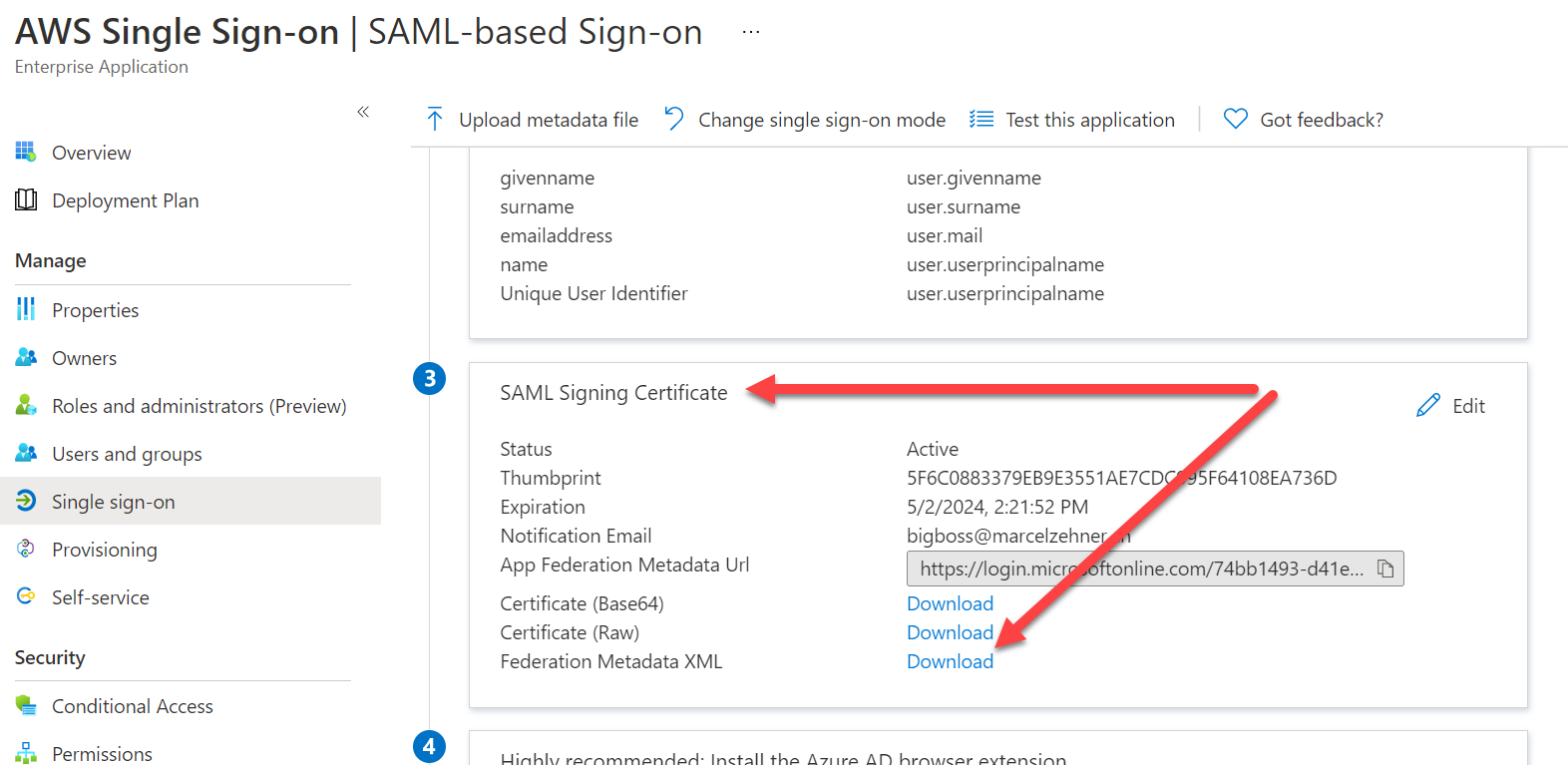The image size is (1568, 765).
Task: Click Upload metadata file
Action: 533,120
